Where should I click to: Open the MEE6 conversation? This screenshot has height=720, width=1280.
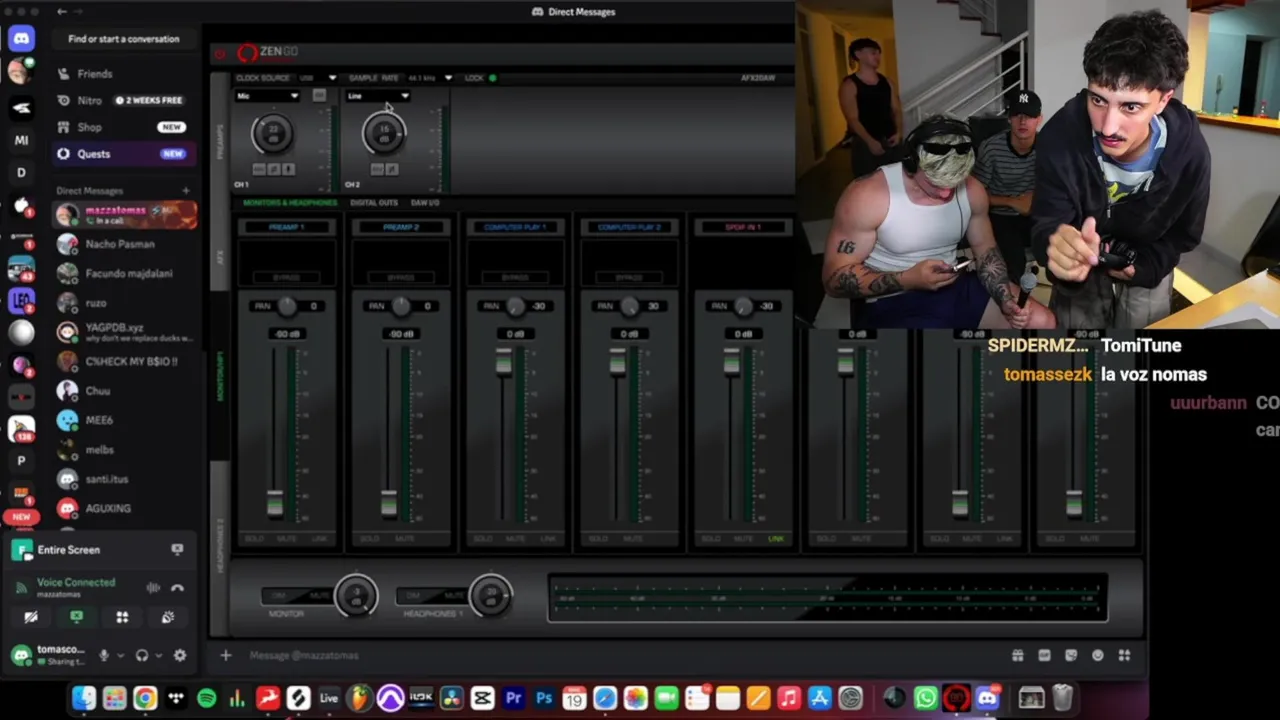(124, 420)
